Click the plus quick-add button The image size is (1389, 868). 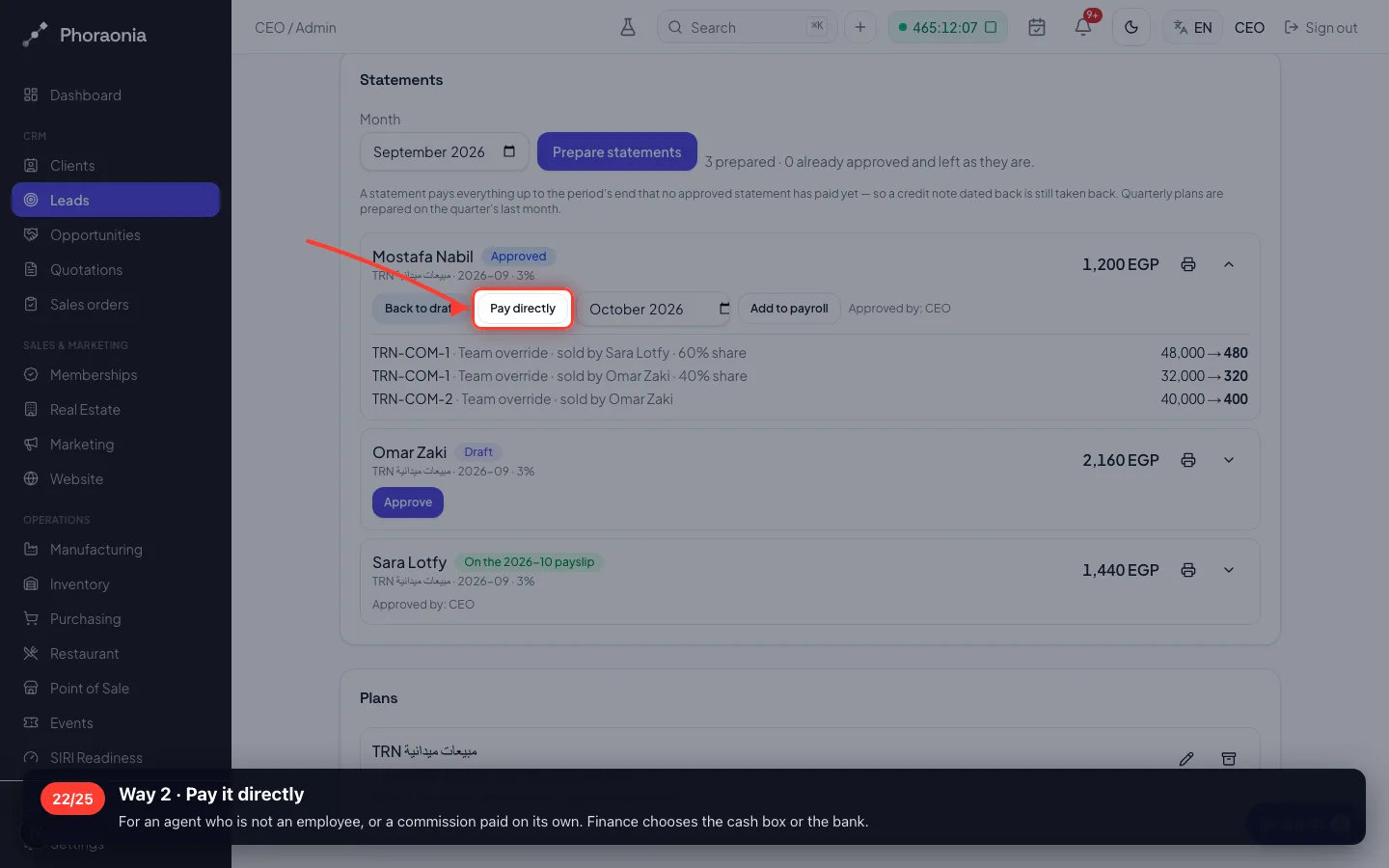click(x=860, y=27)
